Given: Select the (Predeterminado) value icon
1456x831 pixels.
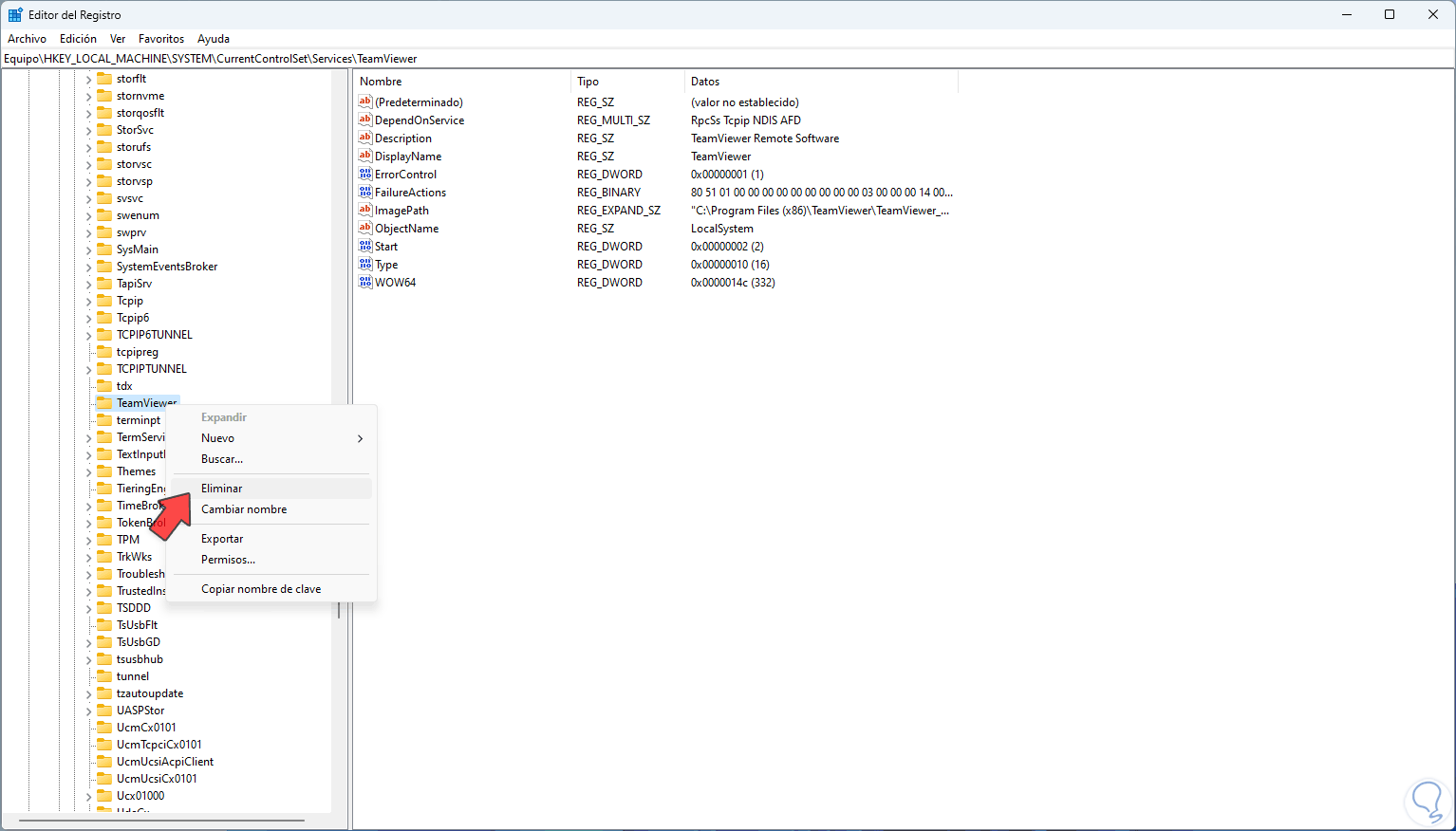Looking at the screenshot, I should [x=365, y=102].
